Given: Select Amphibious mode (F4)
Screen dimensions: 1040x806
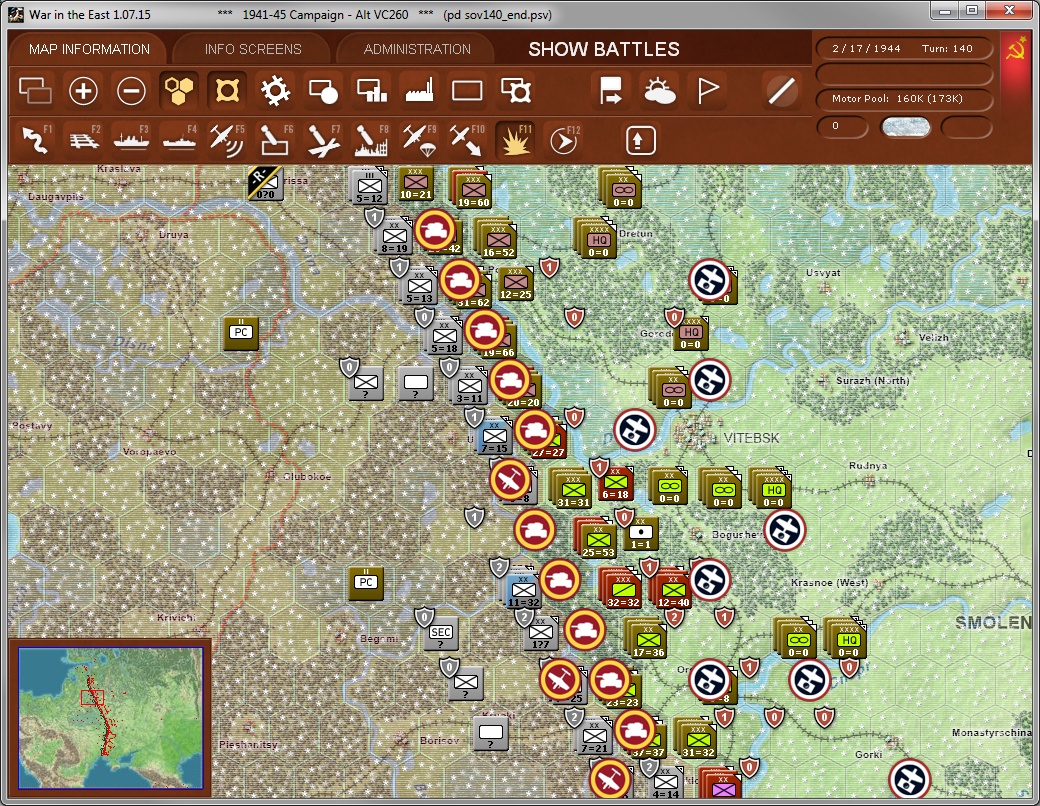Looking at the screenshot, I should click(x=180, y=139).
